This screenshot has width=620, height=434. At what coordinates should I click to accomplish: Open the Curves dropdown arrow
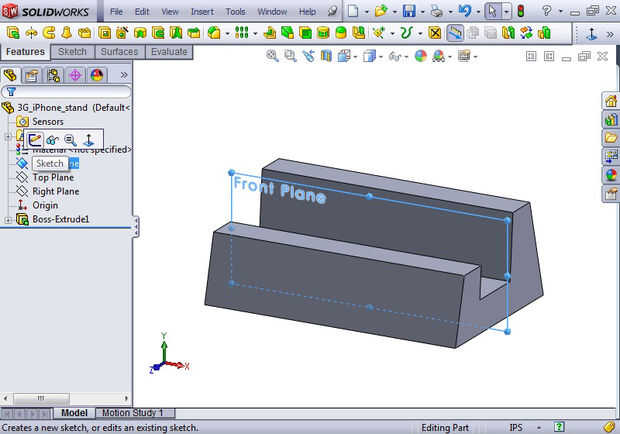(420, 33)
